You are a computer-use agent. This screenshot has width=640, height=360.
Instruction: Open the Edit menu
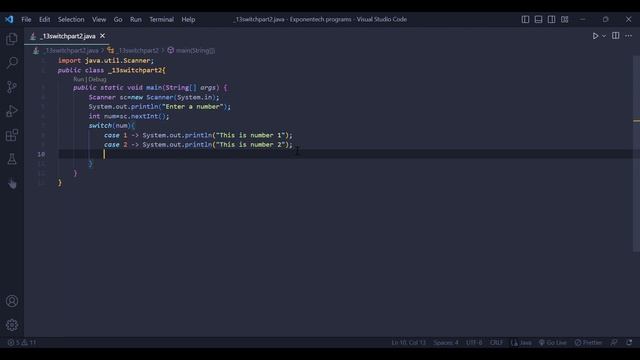[x=44, y=19]
